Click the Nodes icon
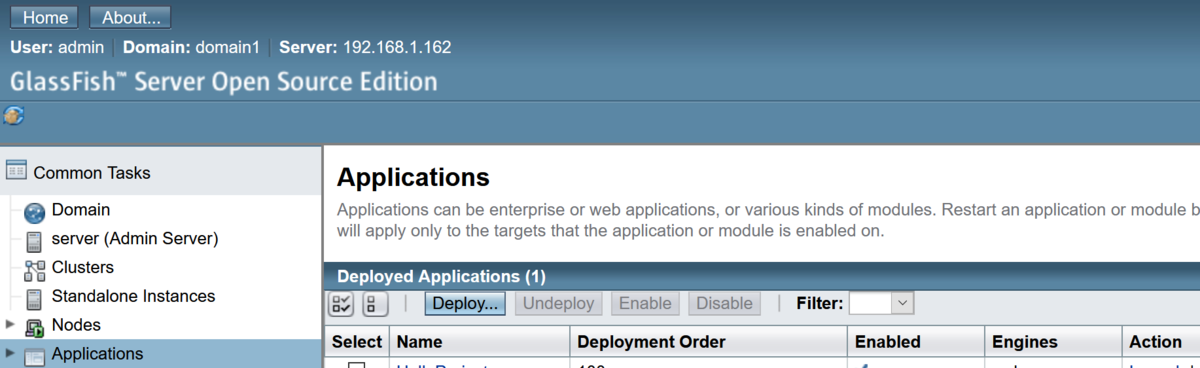 [x=35, y=327]
